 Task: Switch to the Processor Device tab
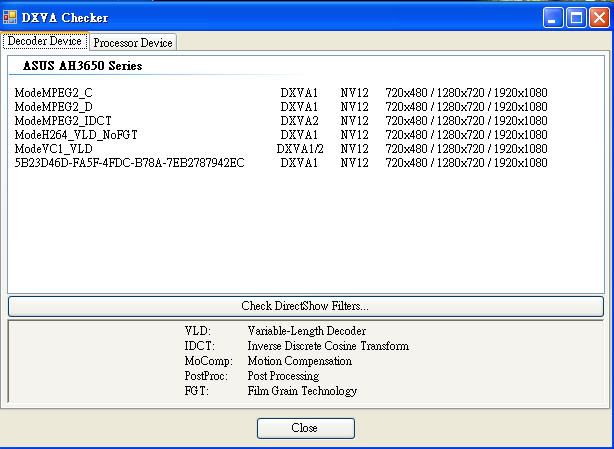click(x=133, y=42)
